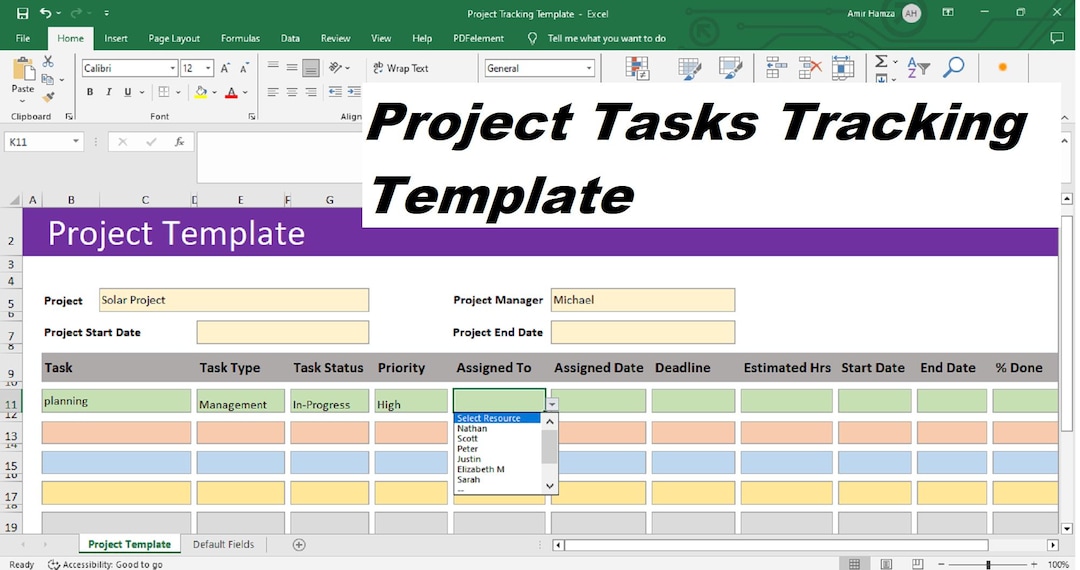1080x570 pixels.
Task: Increase the font size
Action: pos(225,68)
